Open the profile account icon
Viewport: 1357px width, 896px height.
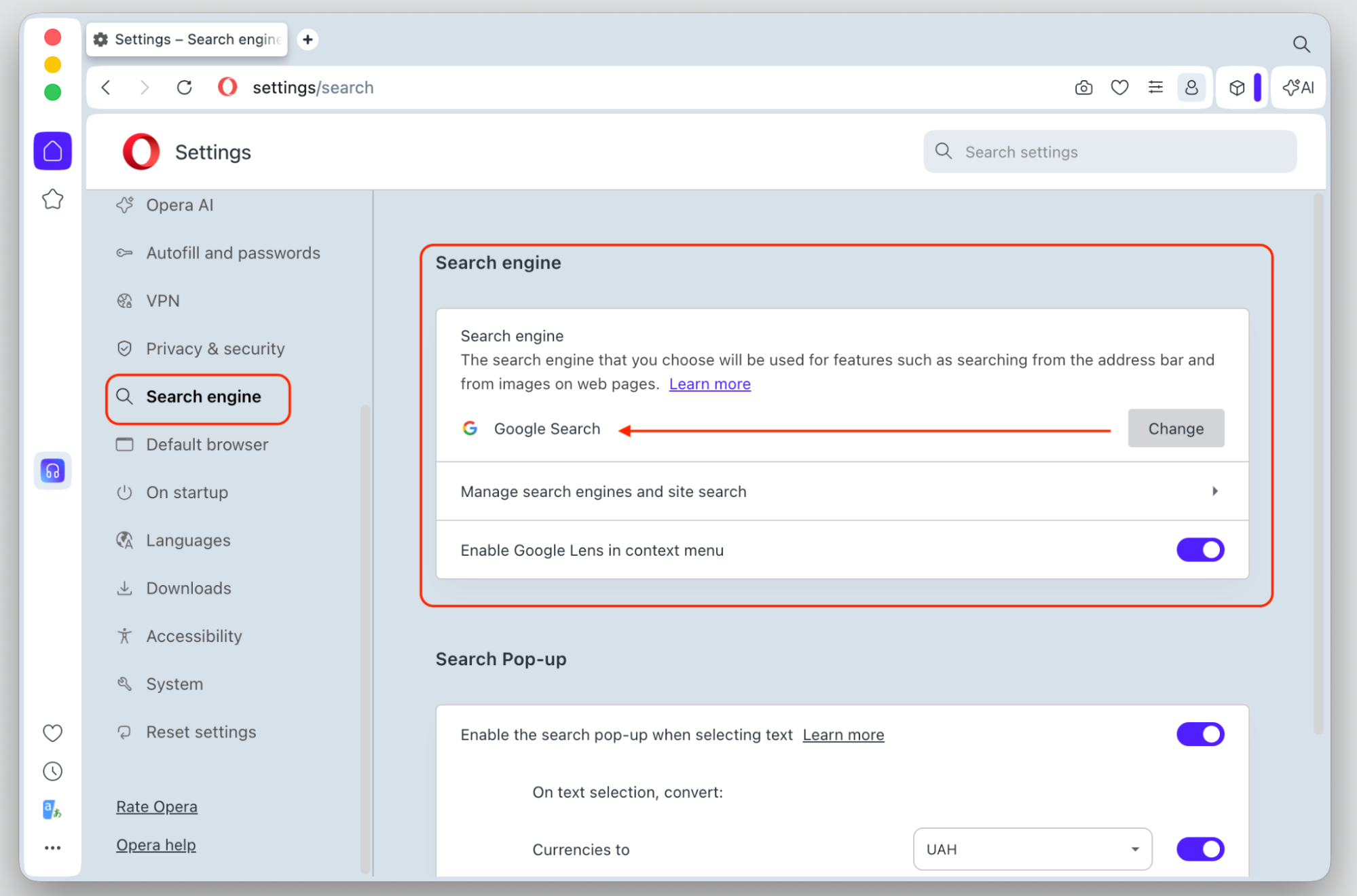pyautogui.click(x=1191, y=88)
